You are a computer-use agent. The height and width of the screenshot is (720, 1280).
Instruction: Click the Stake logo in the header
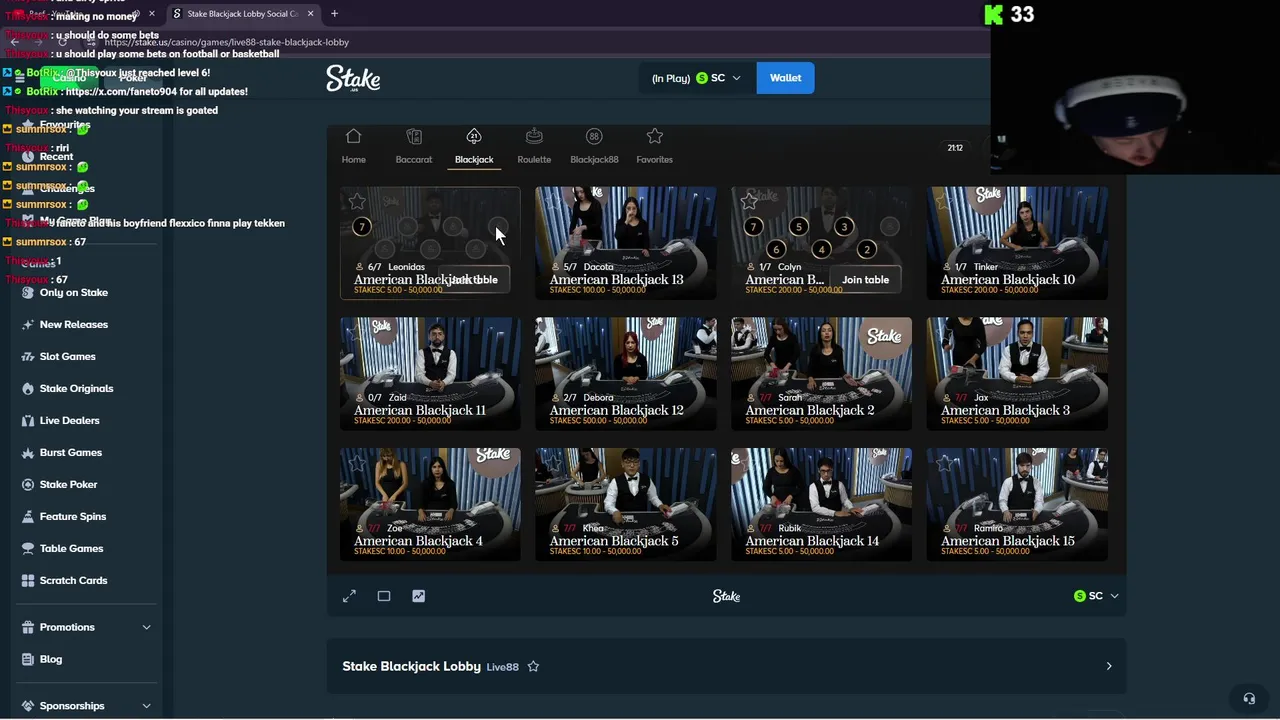point(353,78)
